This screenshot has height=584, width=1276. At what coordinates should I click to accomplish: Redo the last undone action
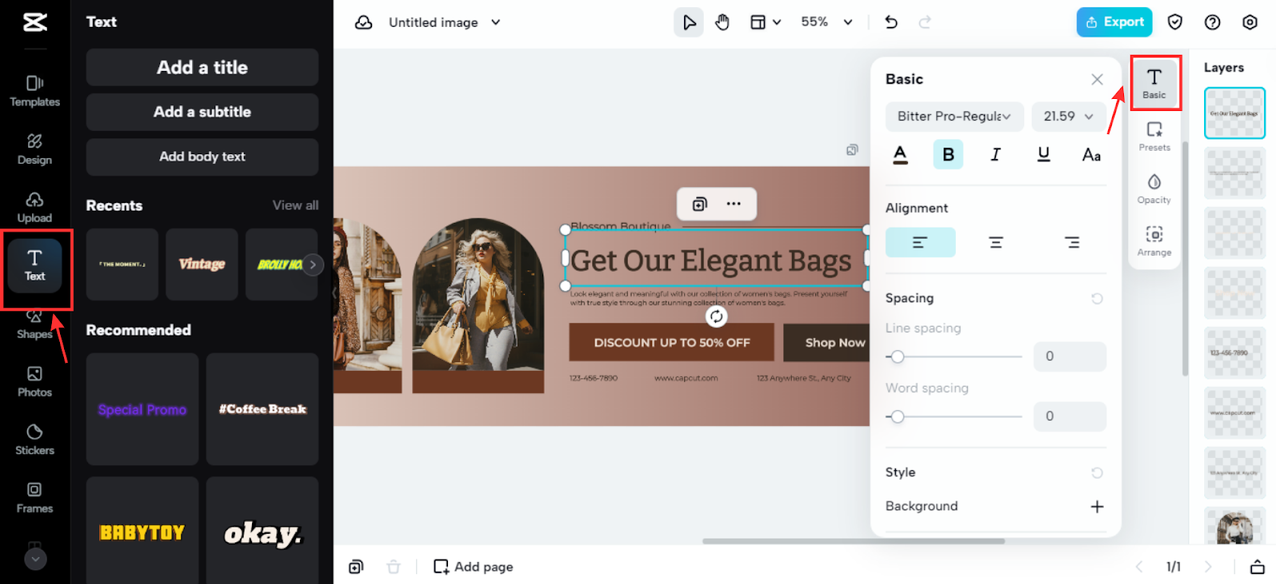pos(925,22)
